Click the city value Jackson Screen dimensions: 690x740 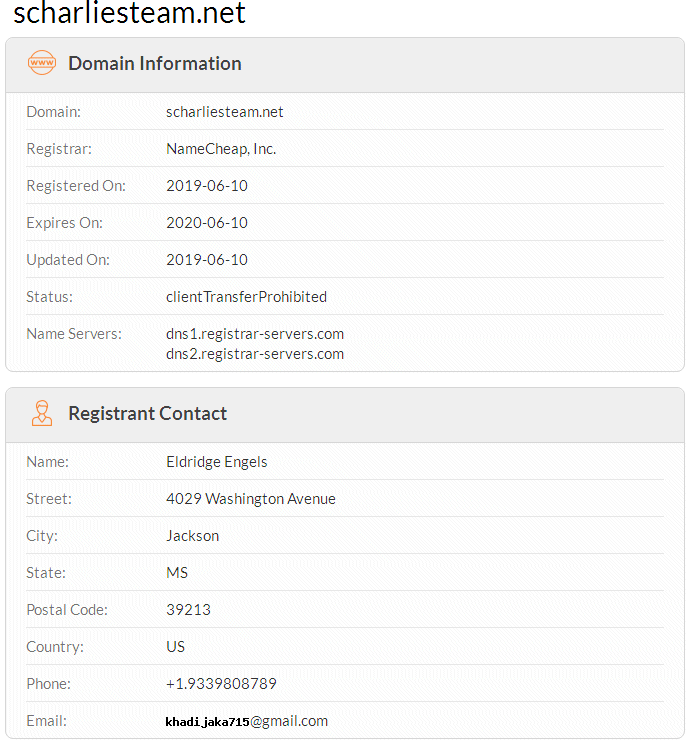pos(193,536)
